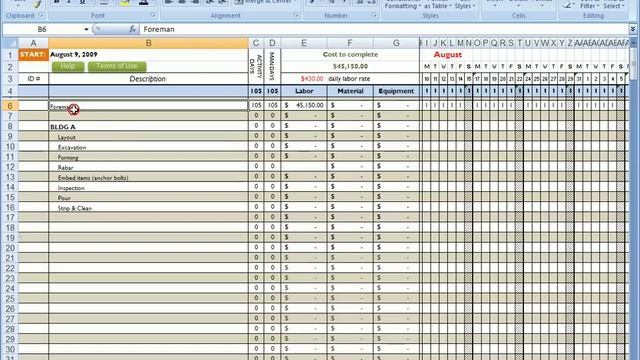The width and height of the screenshot is (640, 360).
Task: Click the Excavation task cell
Action: point(149,147)
